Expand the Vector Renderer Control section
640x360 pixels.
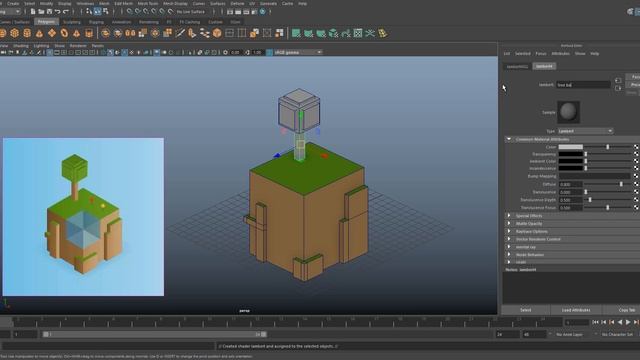pos(509,239)
